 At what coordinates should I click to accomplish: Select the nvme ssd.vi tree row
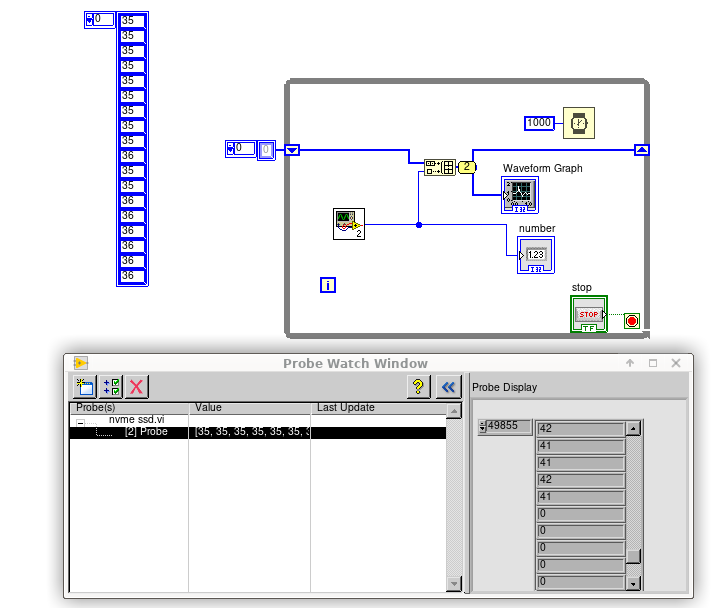(258, 420)
